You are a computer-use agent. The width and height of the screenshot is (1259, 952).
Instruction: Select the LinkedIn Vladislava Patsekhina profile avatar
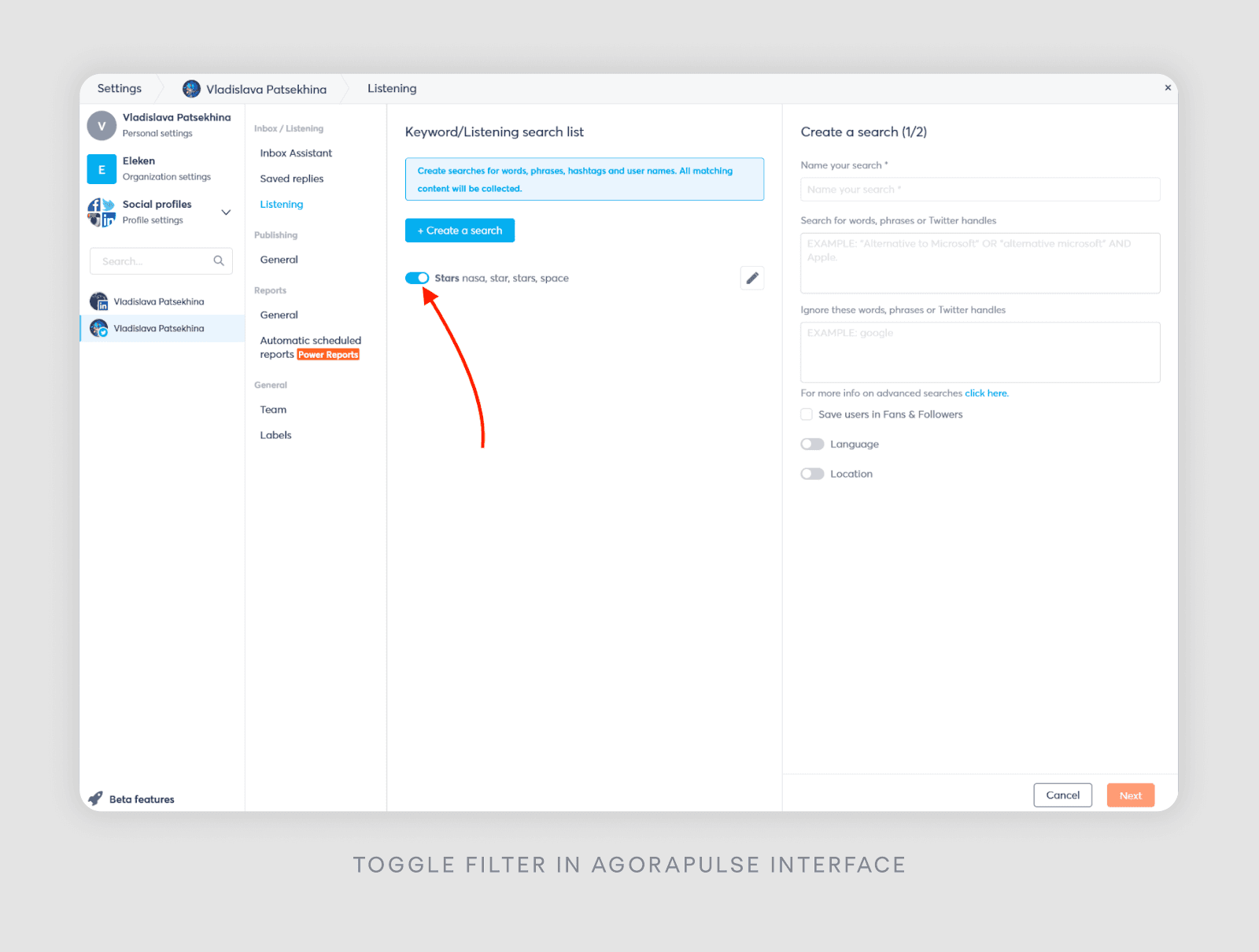coord(98,301)
